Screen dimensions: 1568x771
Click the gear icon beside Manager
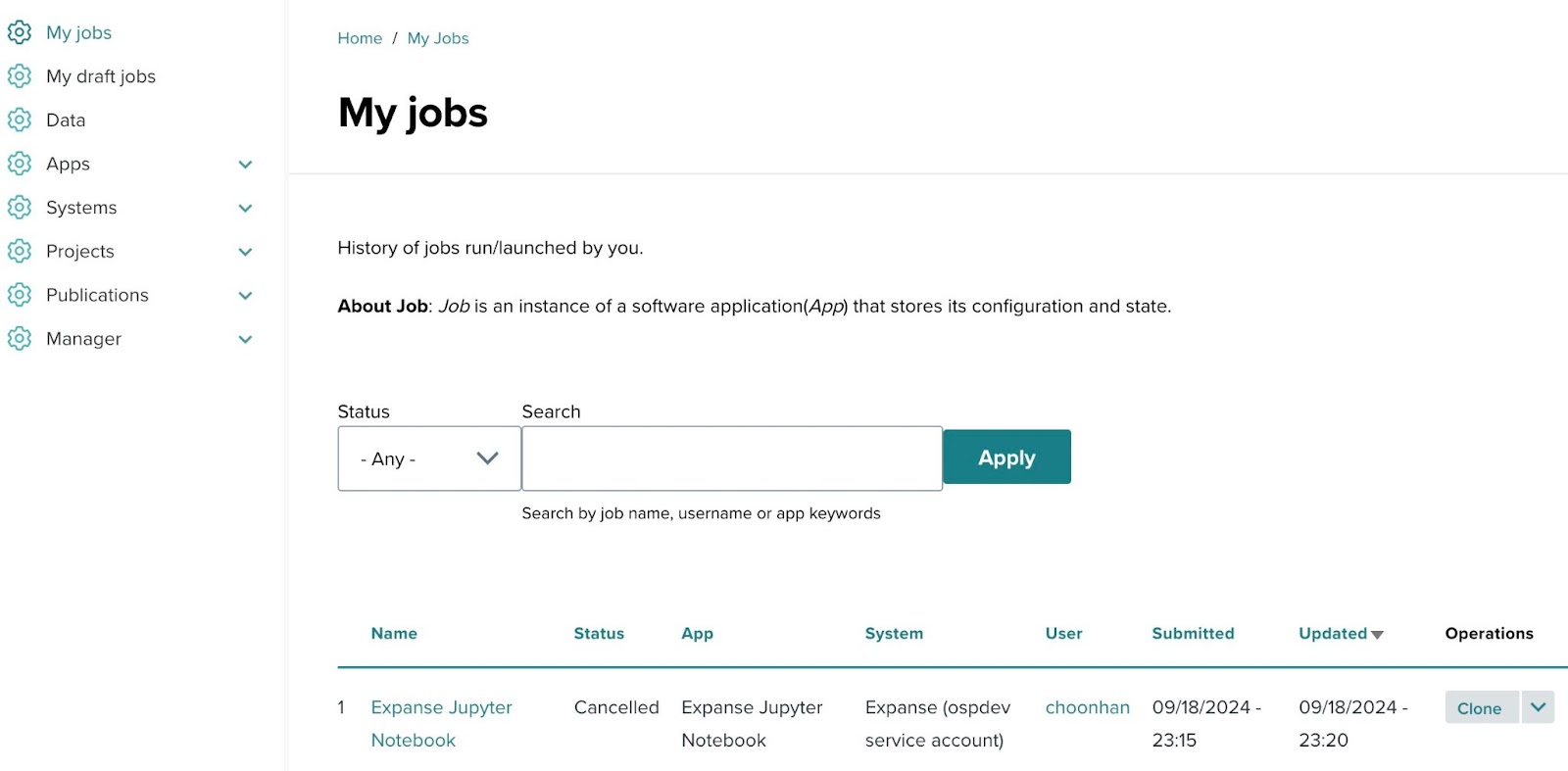20,339
